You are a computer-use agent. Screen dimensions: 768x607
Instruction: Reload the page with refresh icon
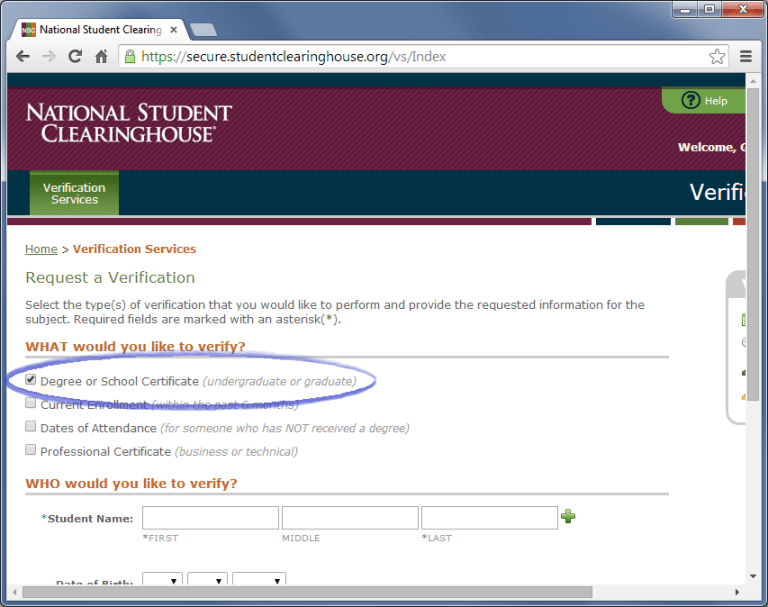(x=75, y=57)
